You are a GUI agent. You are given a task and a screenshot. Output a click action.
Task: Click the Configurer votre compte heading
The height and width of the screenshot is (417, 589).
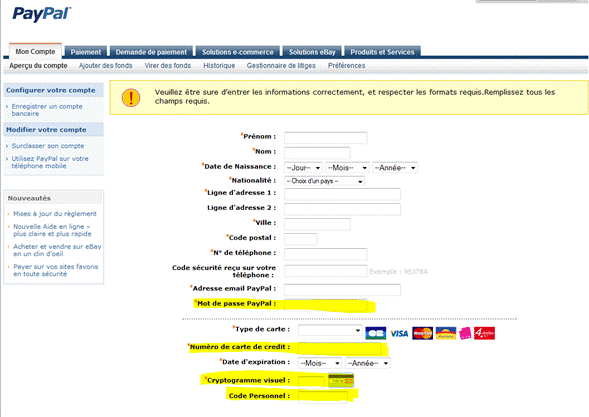pyautogui.click(x=51, y=90)
